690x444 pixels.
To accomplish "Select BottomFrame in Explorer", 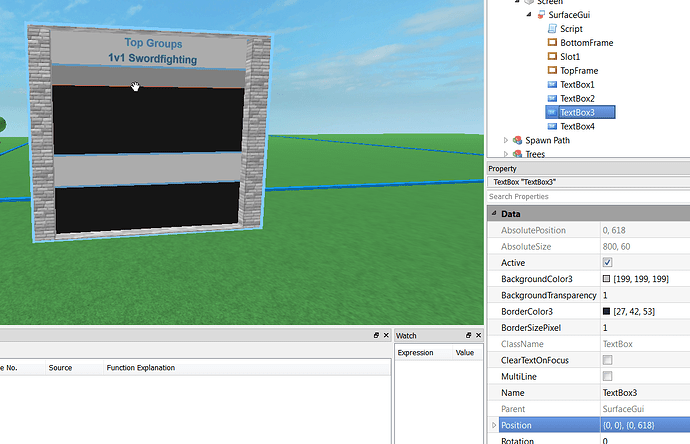I will [587, 43].
